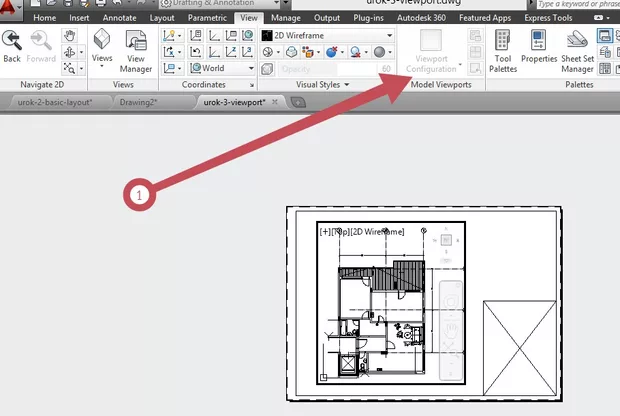Open the View Manager
620x416 pixels.
pos(136,50)
